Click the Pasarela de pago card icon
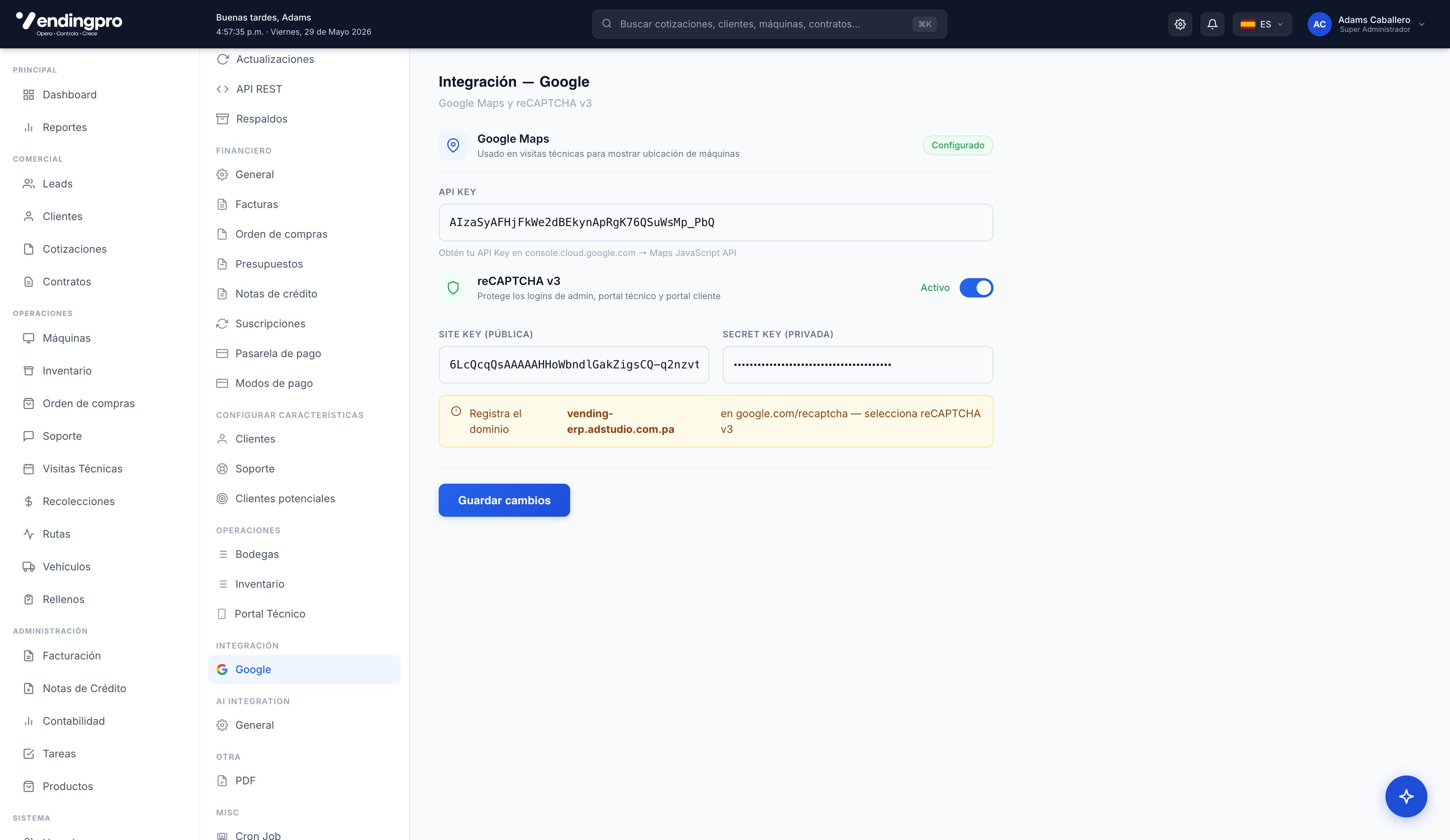The height and width of the screenshot is (840, 1450). pyautogui.click(x=222, y=353)
